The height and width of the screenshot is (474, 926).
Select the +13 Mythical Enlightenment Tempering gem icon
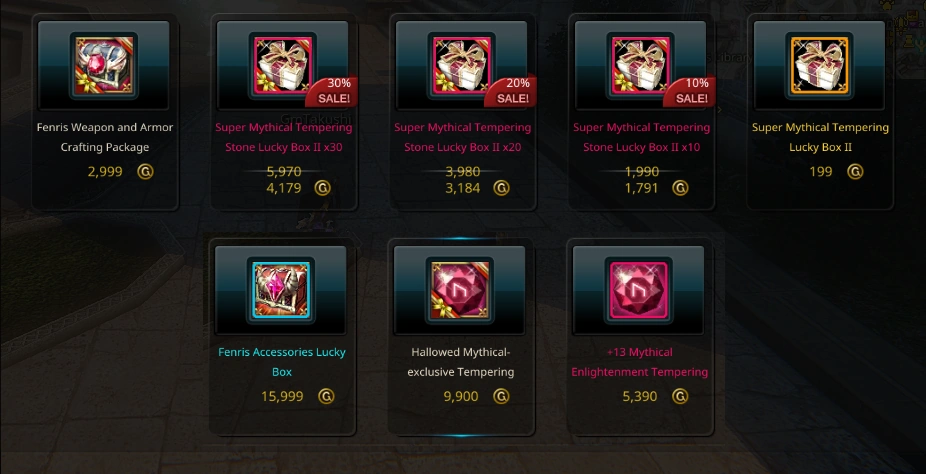point(639,290)
